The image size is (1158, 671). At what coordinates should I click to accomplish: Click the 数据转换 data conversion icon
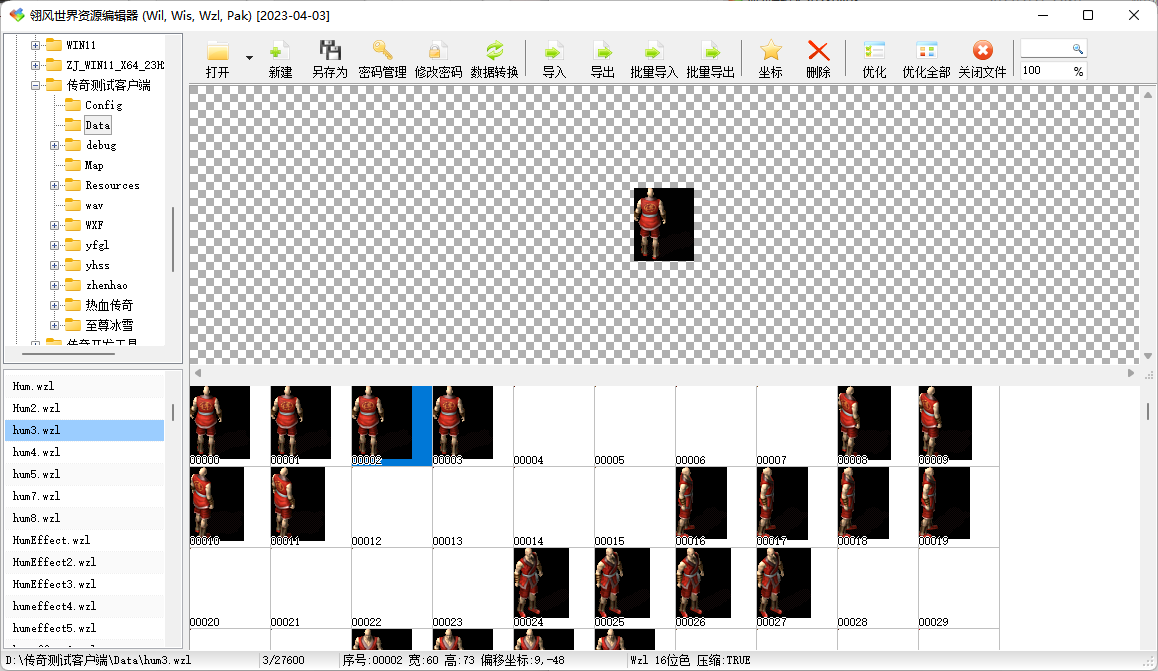(494, 52)
